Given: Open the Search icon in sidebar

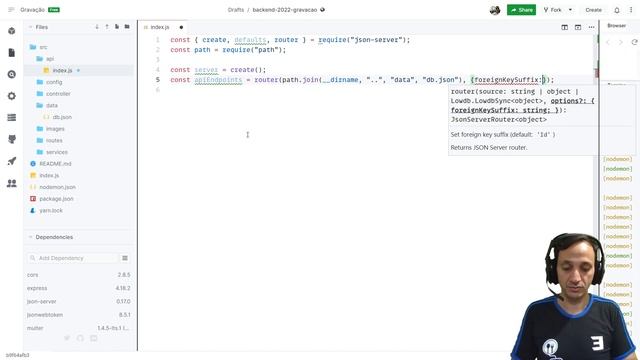Looking at the screenshot, I should click(12, 74).
